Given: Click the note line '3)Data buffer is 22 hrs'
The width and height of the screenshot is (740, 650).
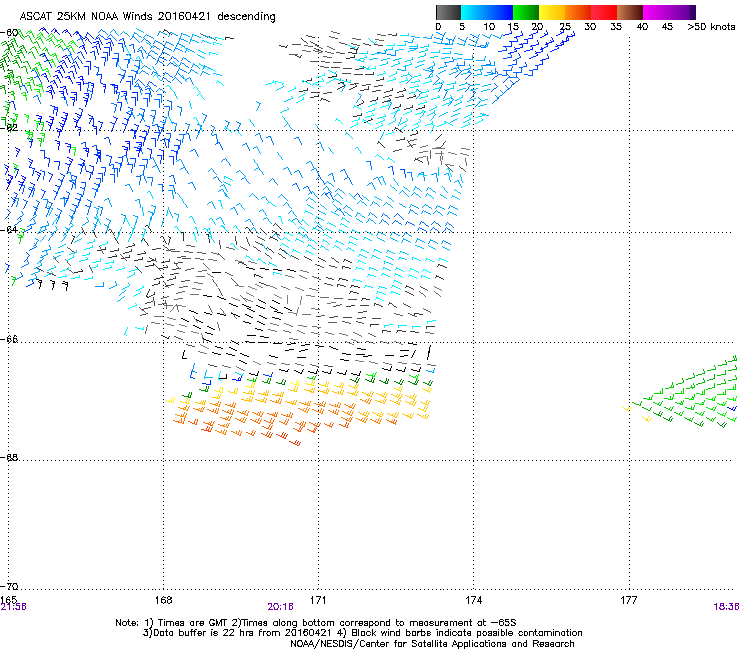Looking at the screenshot, I should point(362,633).
